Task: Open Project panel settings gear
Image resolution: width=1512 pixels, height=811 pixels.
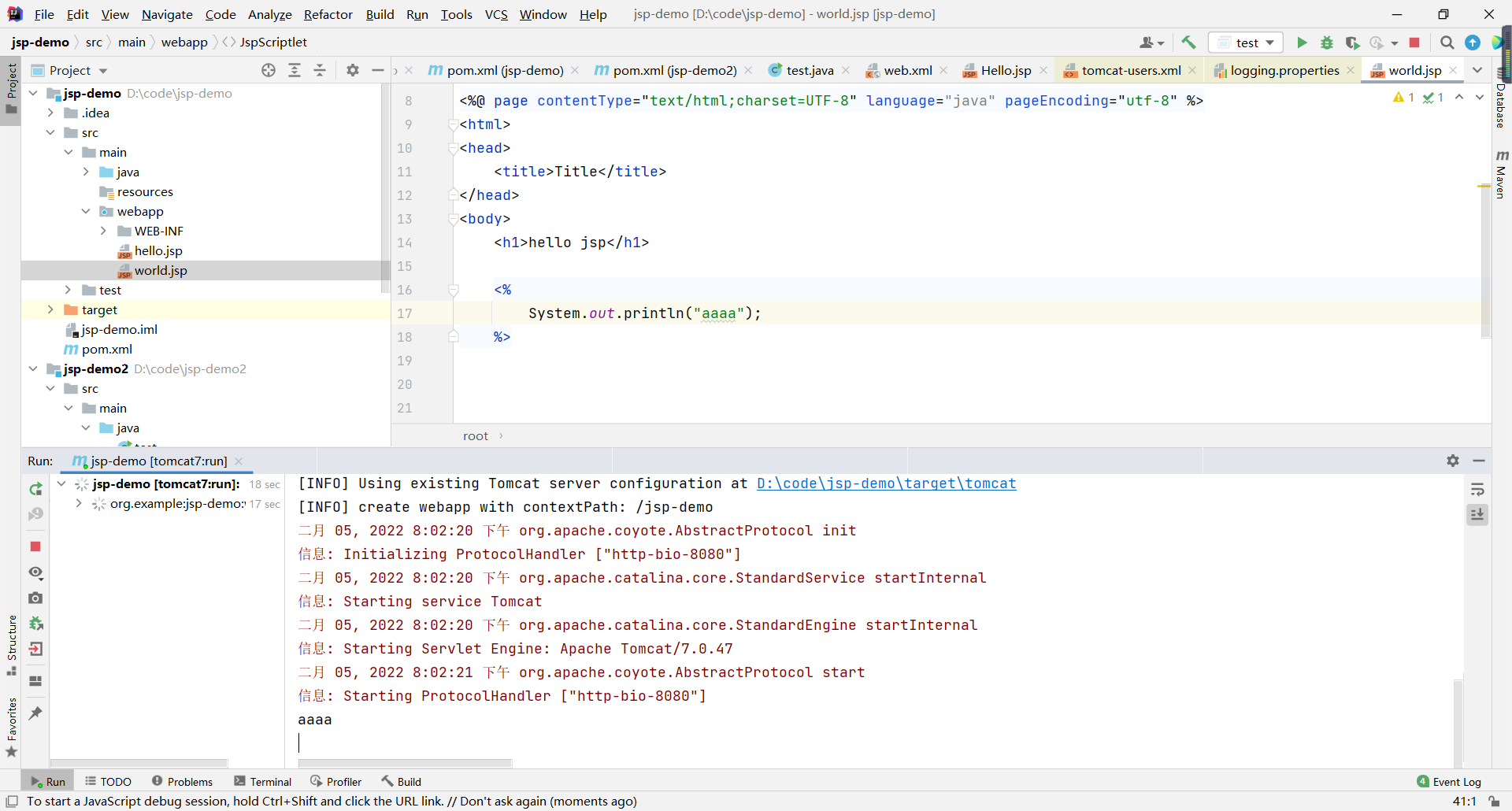Action: click(x=353, y=70)
